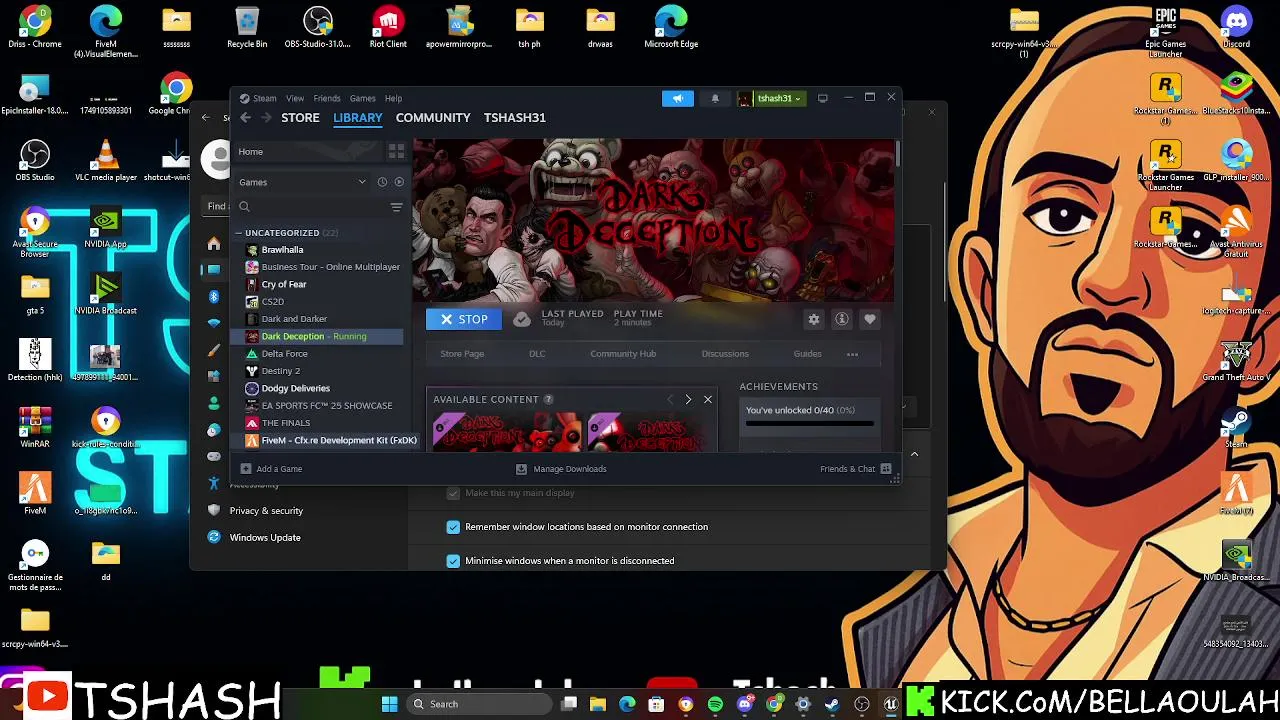Open advanced library filter options icon
The image size is (1280, 720).
tap(396, 207)
